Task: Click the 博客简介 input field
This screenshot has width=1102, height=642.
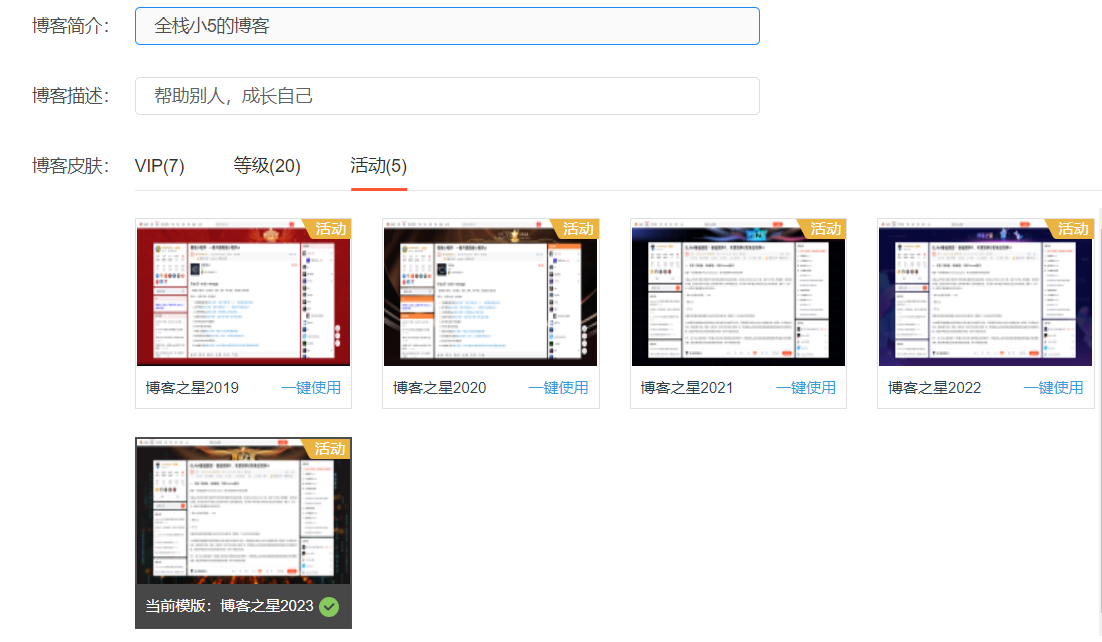Action: pyautogui.click(x=447, y=26)
